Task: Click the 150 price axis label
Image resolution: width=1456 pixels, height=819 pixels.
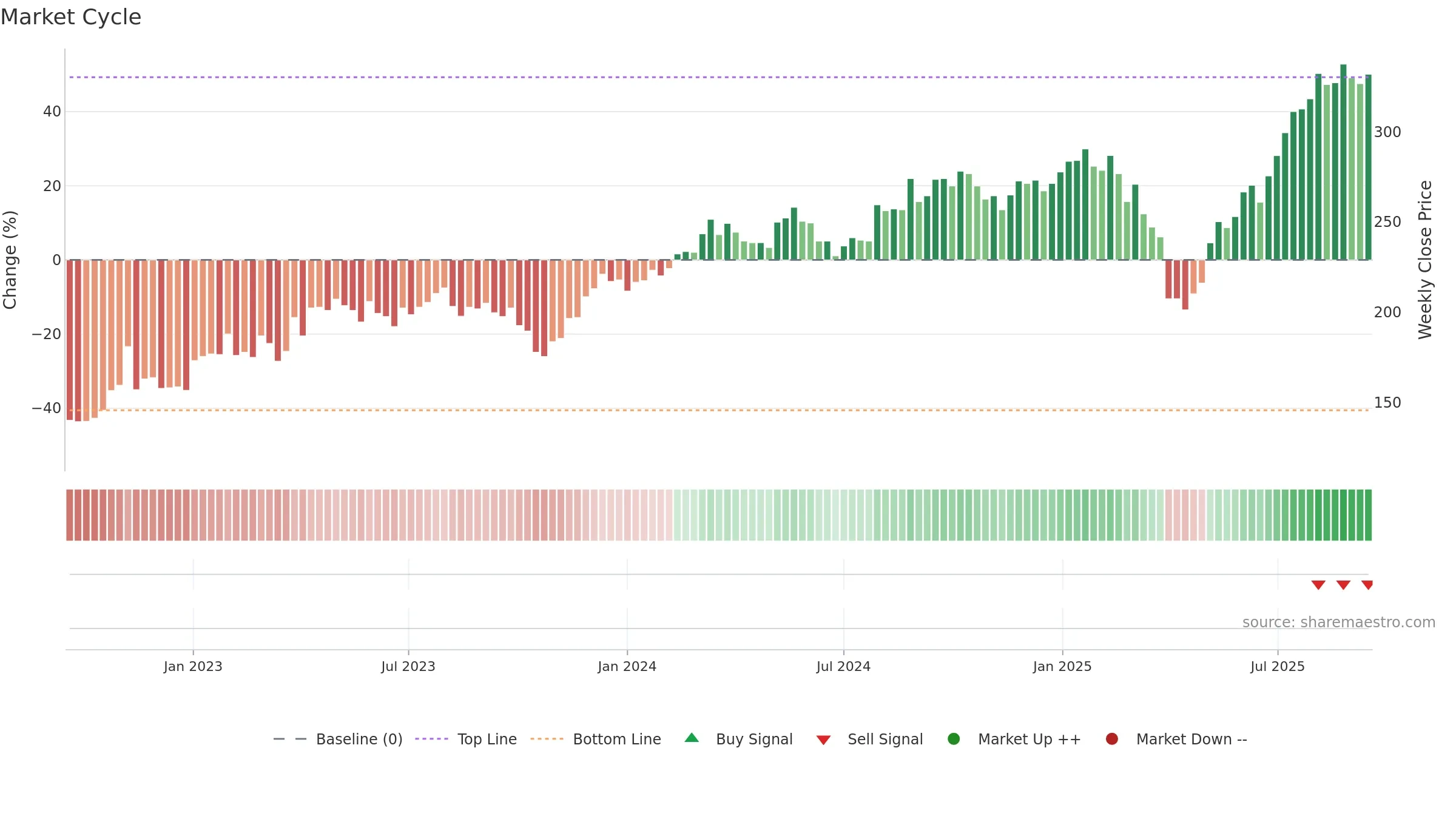Action: (1387, 403)
